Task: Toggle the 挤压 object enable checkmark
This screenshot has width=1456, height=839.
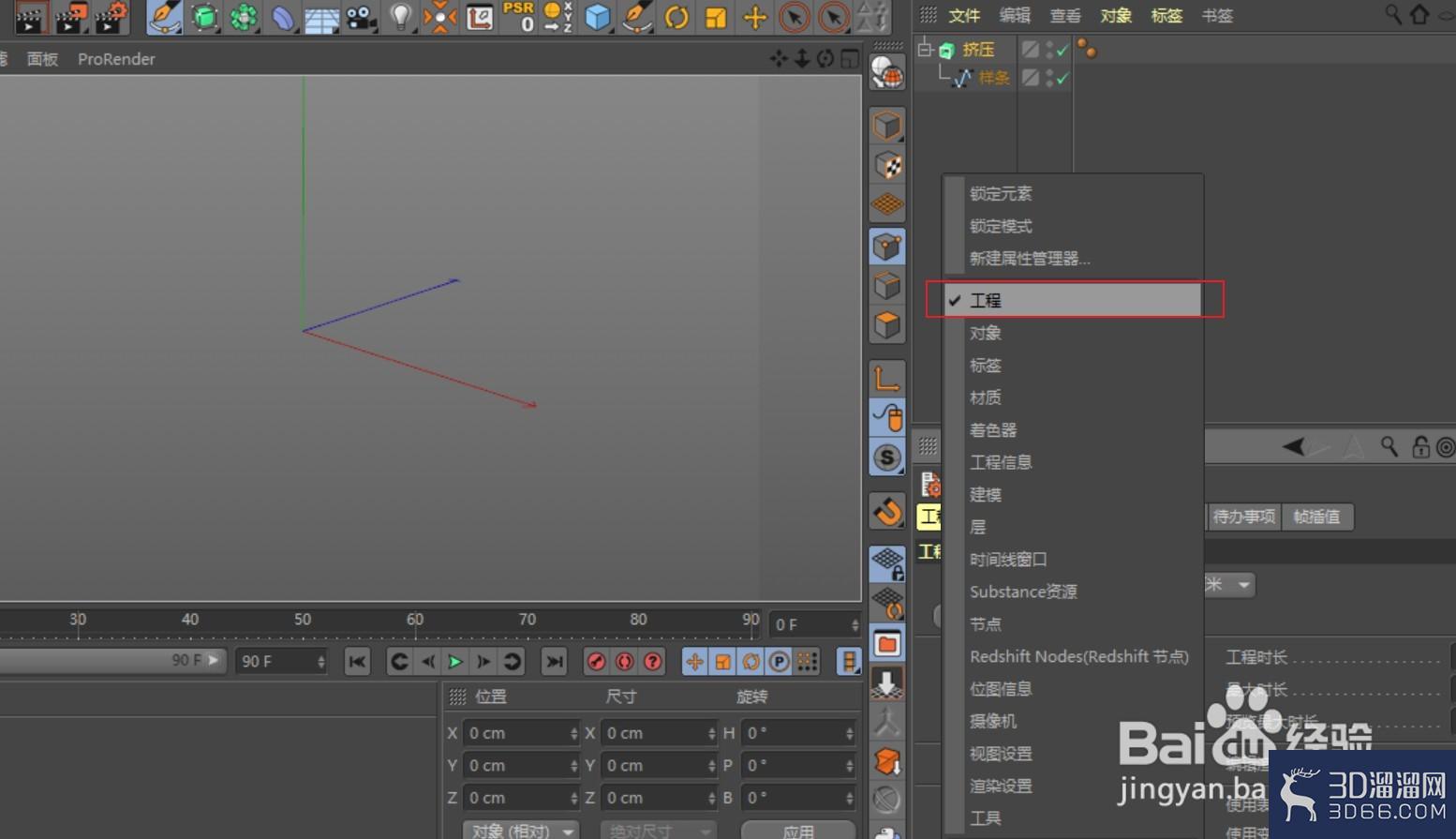Action: tap(1062, 50)
